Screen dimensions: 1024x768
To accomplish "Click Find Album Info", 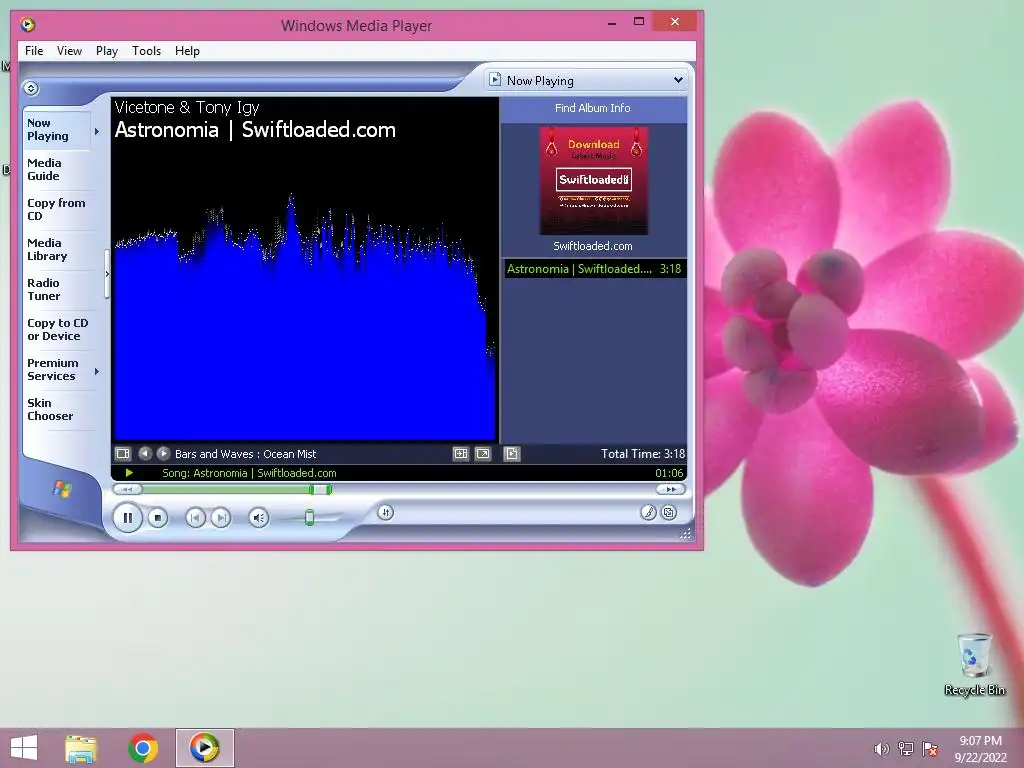I will [x=593, y=108].
